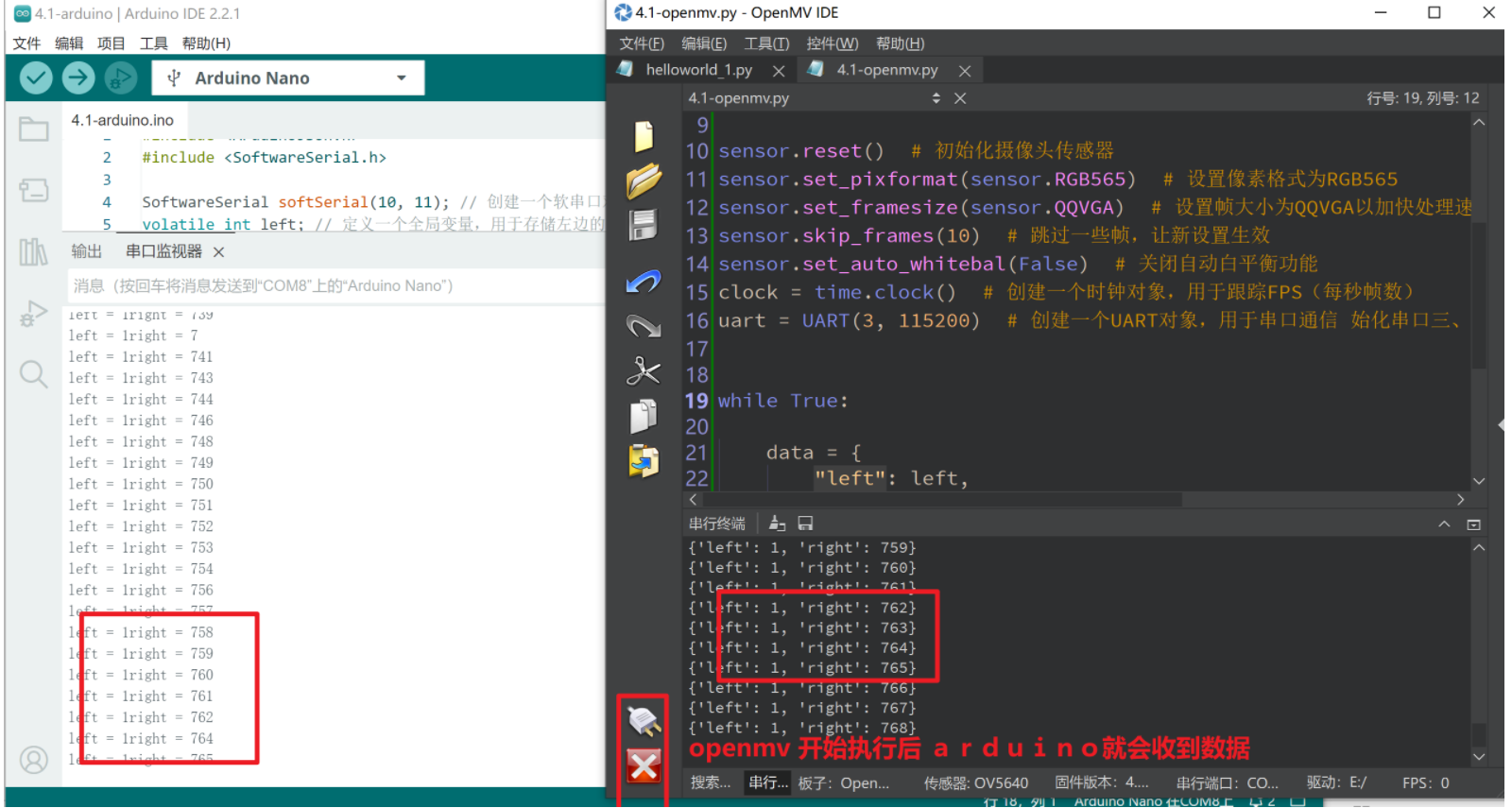Screen dimensions: 1512x808
Task: Close the helloworld_1.py tab
Action: pyautogui.click(x=779, y=71)
